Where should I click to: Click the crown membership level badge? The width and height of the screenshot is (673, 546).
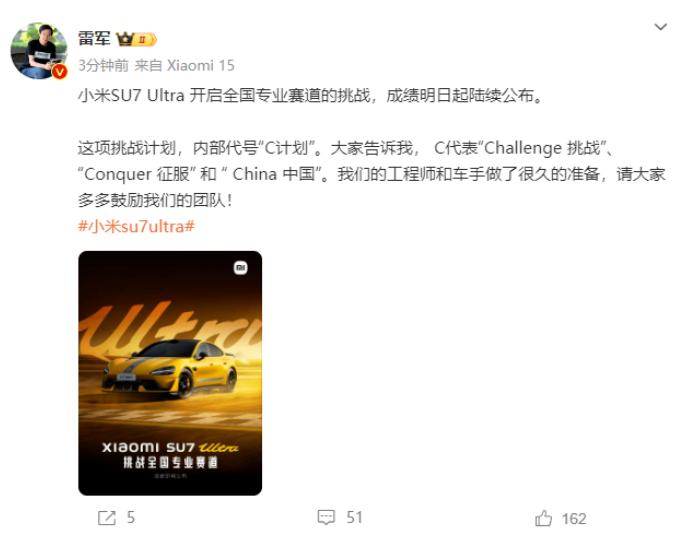coord(136,39)
